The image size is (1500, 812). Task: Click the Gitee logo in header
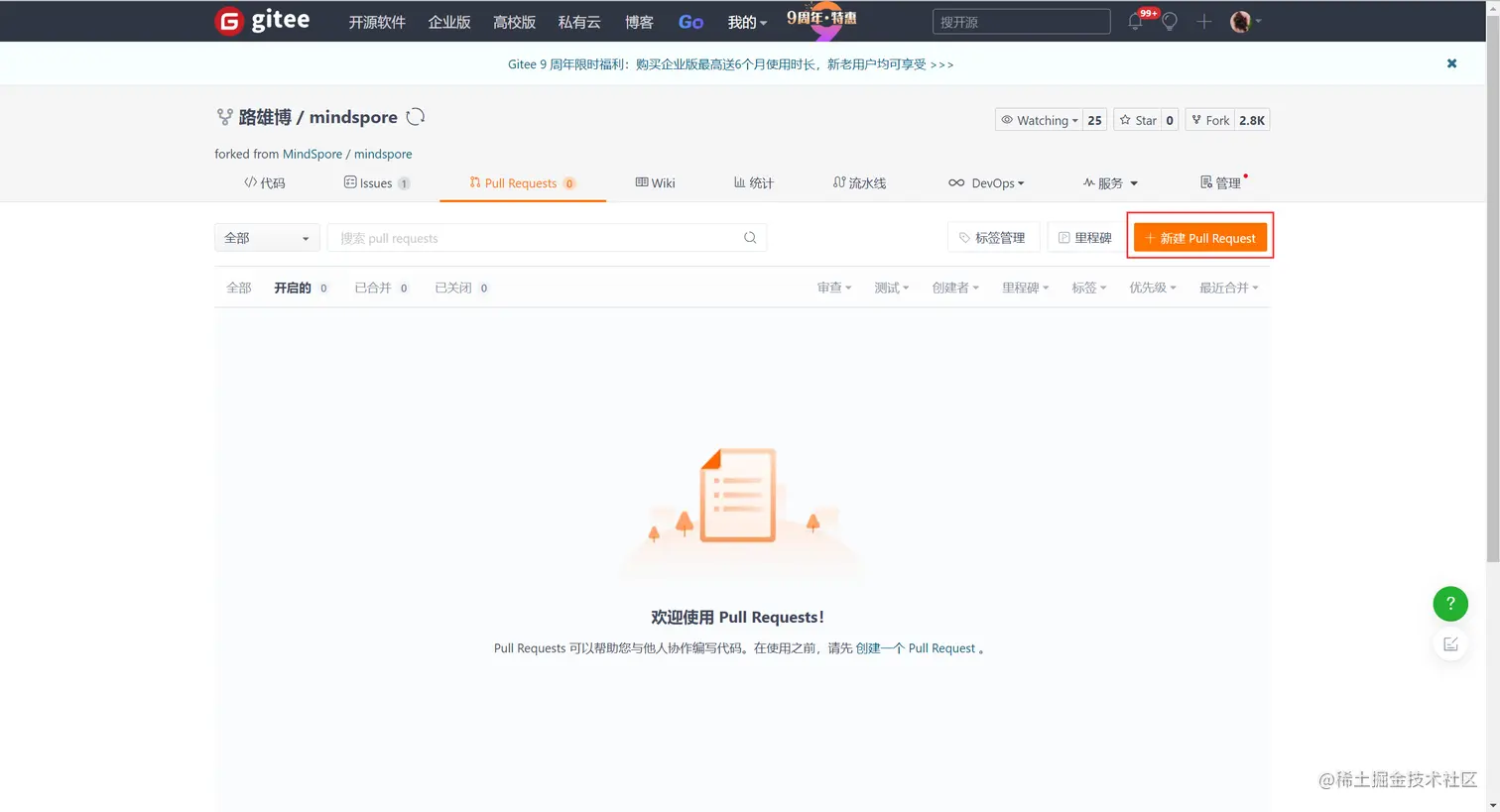262,21
